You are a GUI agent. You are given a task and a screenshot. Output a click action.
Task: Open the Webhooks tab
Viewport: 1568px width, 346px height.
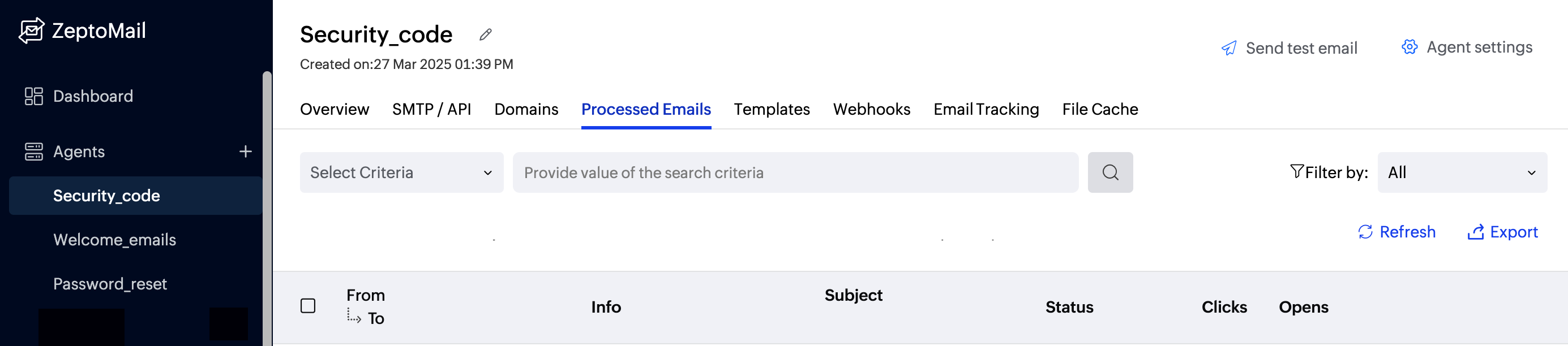pos(871,109)
